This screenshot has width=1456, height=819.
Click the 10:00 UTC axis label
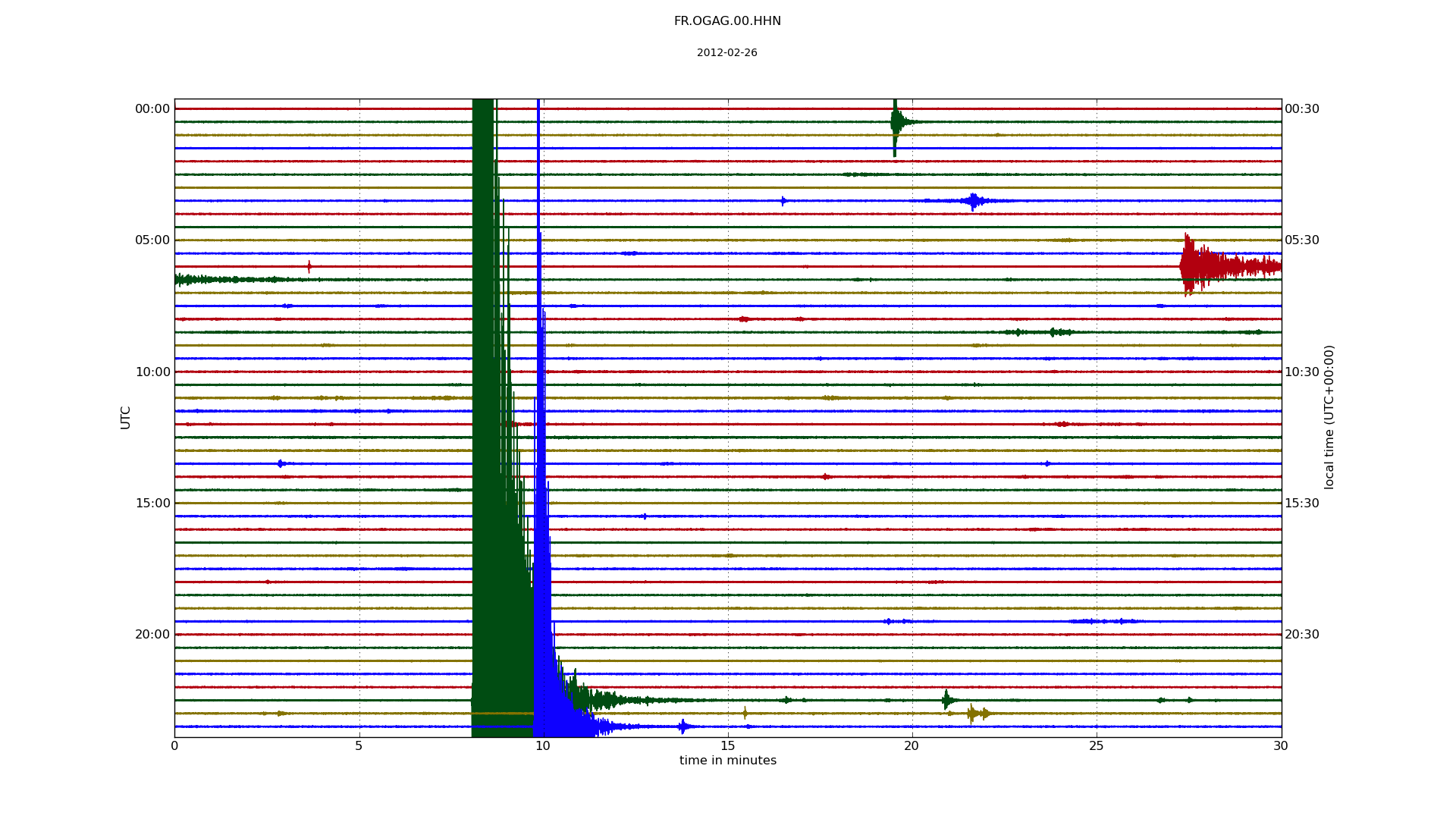click(x=152, y=372)
